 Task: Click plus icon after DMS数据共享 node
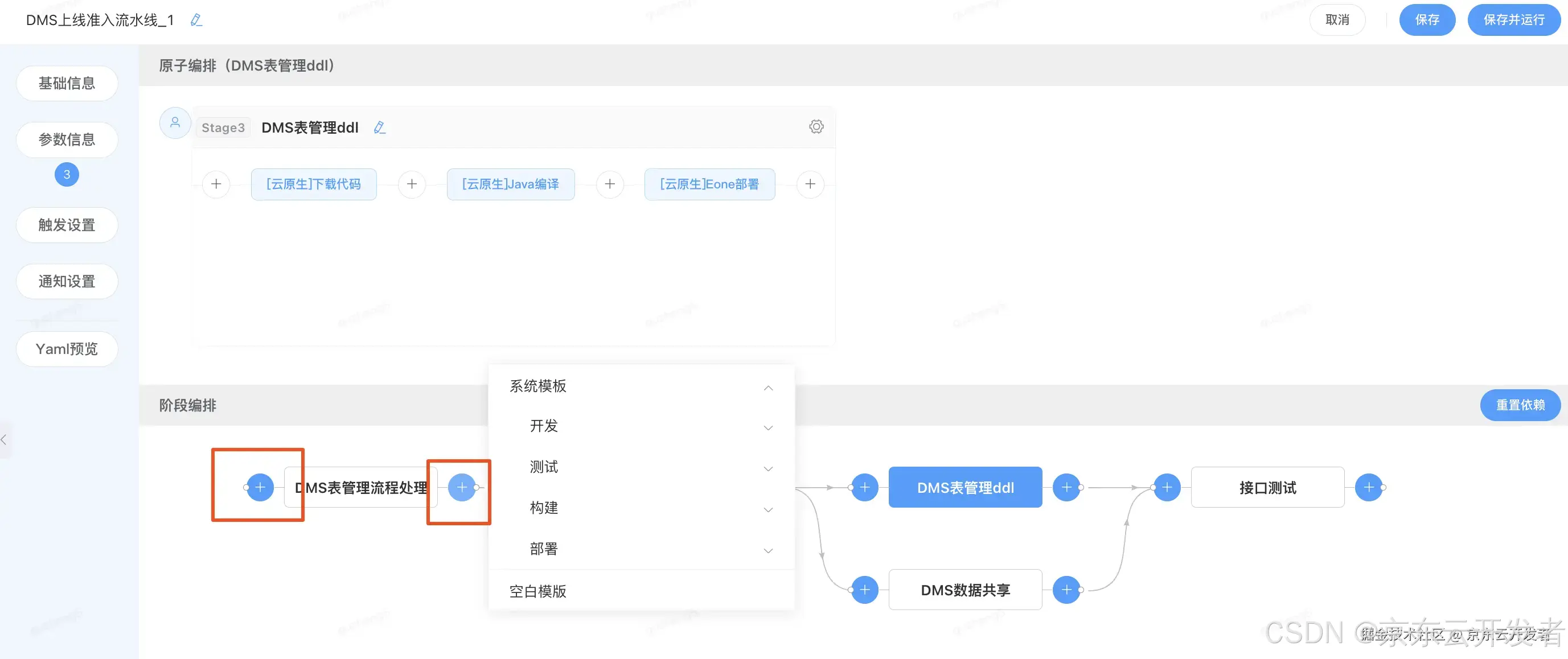pos(1066,589)
